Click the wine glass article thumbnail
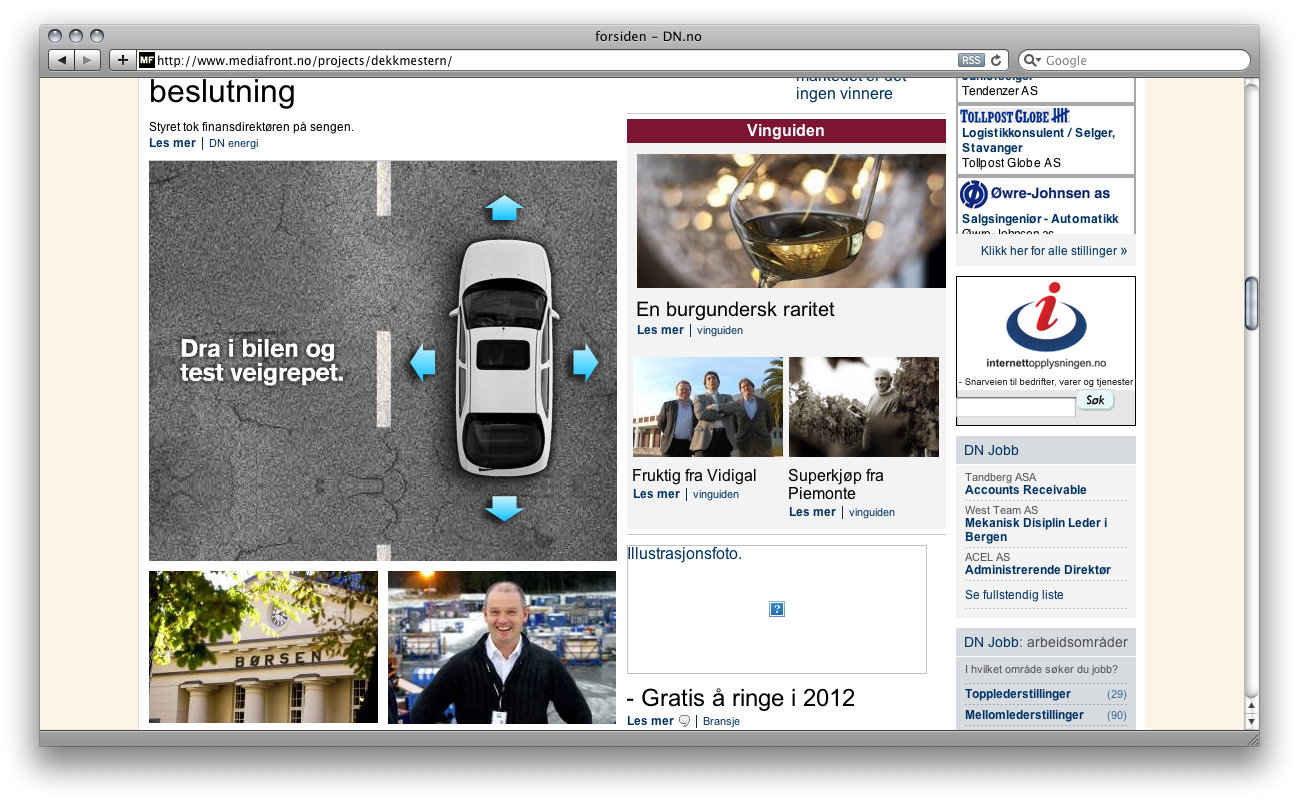 tap(791, 221)
